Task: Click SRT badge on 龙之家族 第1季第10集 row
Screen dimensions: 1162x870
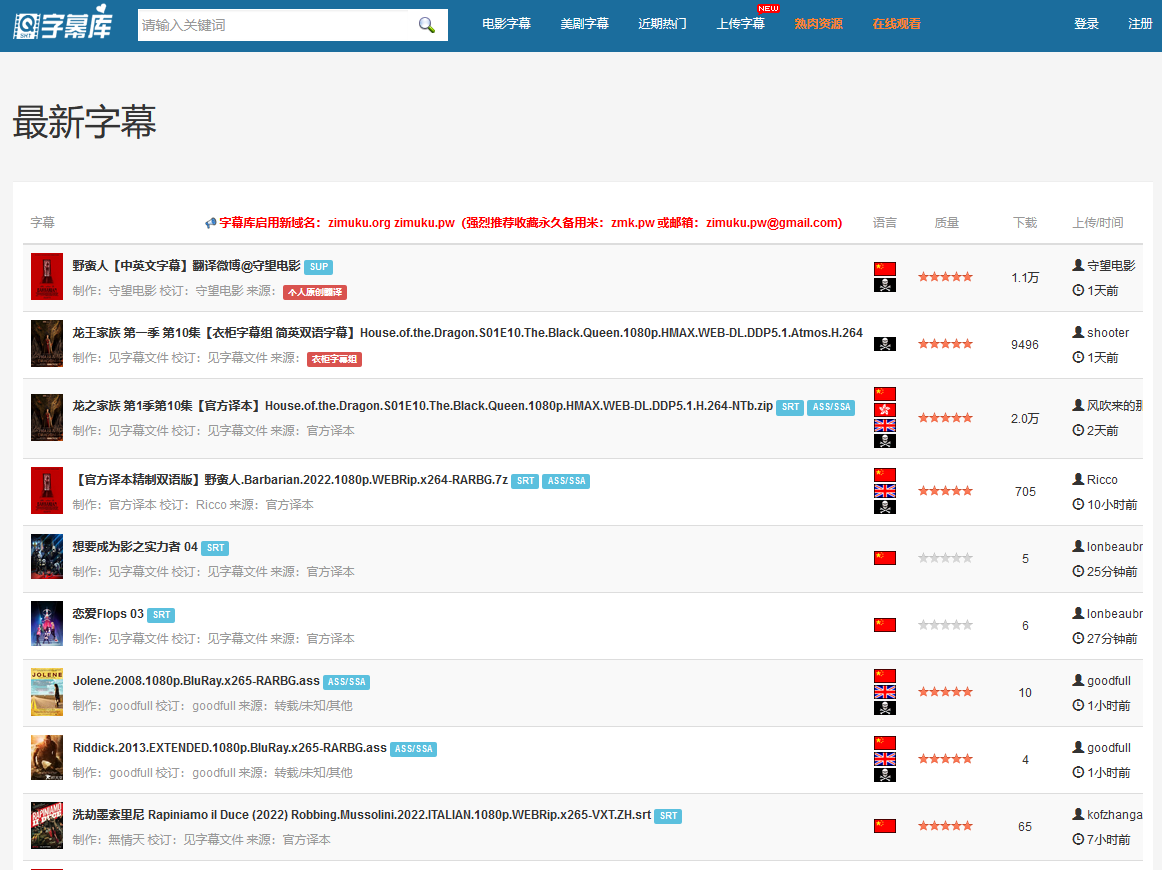Action: [790, 407]
